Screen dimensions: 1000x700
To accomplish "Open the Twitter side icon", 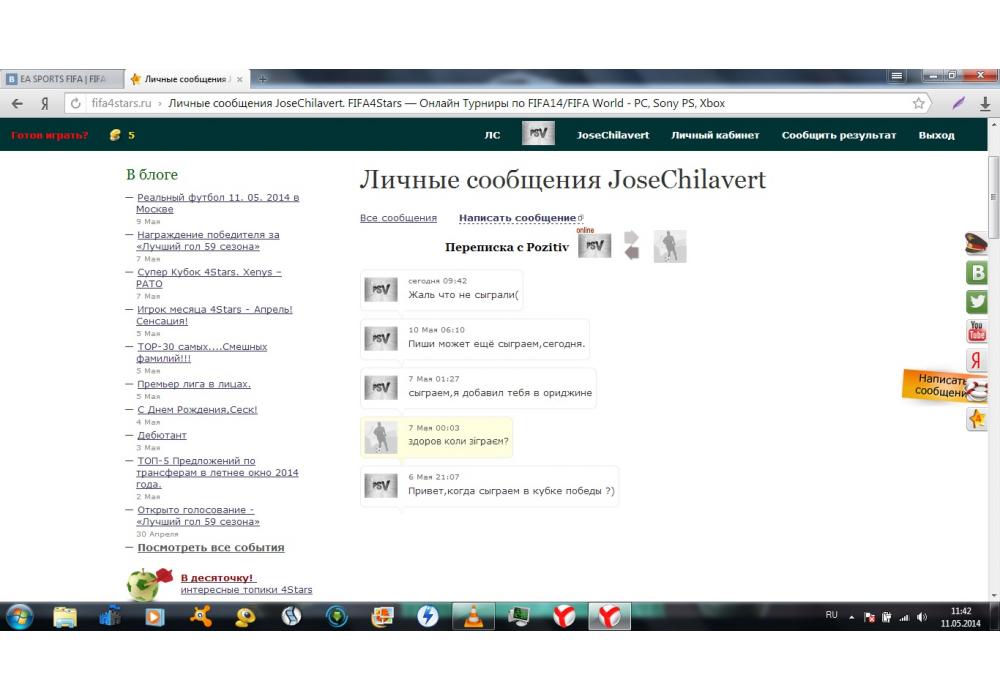I will point(976,301).
